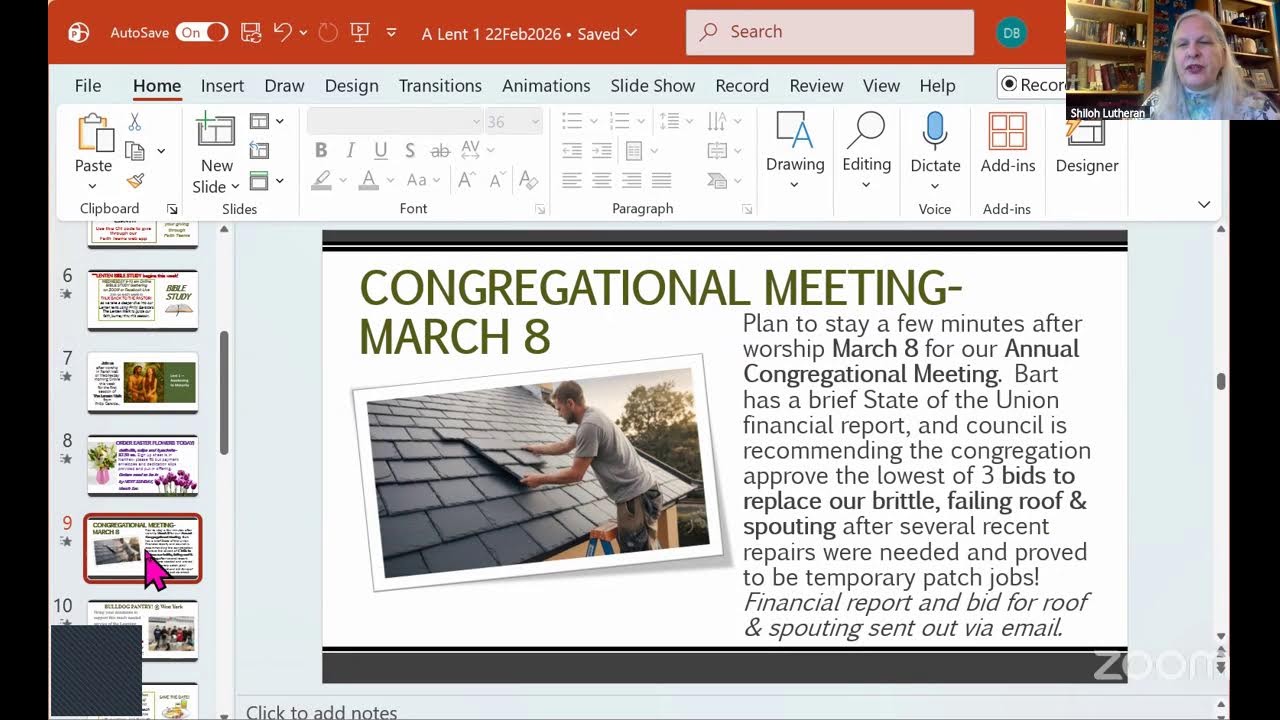The image size is (1280, 720).
Task: Open the font name combo box
Action: pos(394,121)
